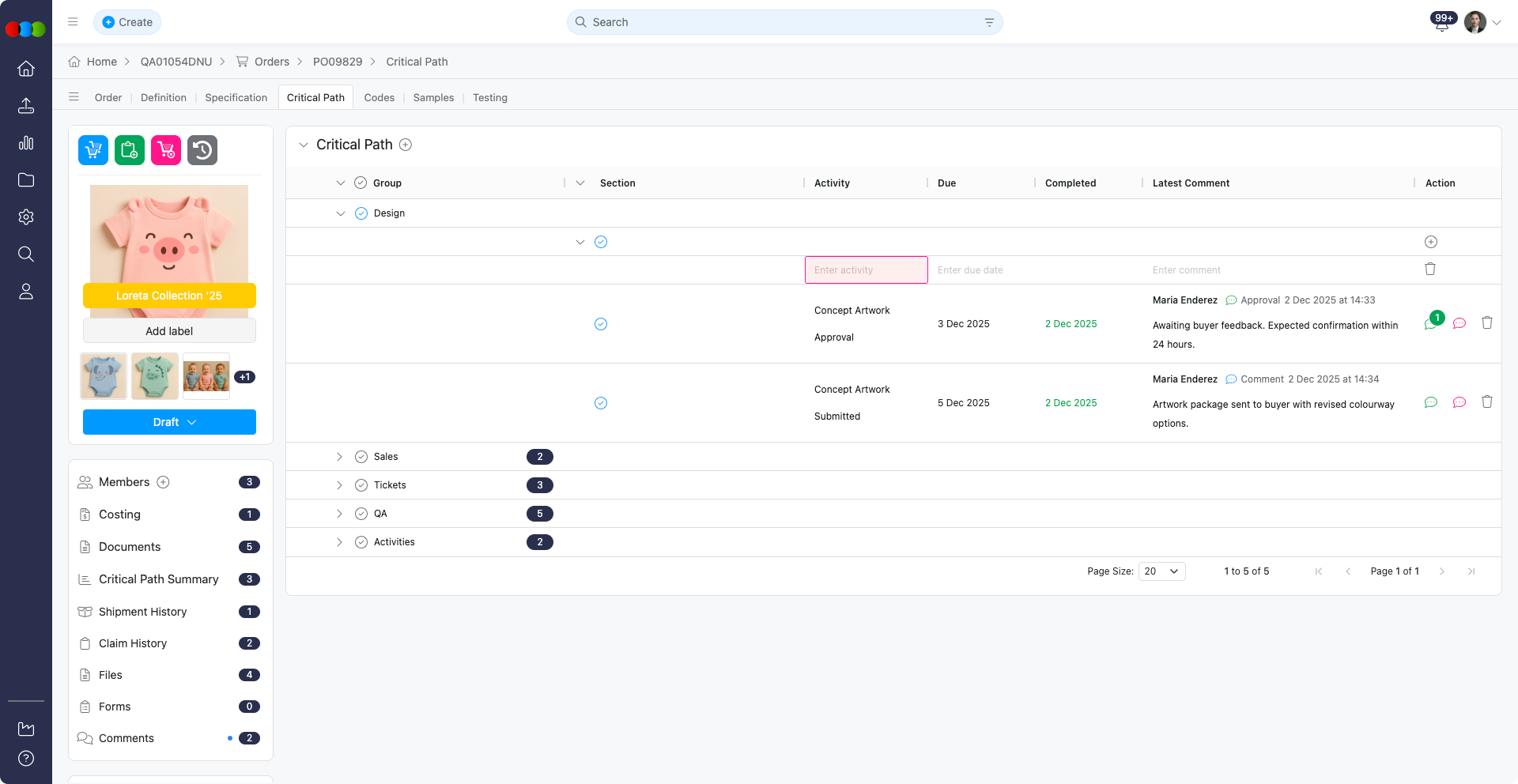
Task: Switch to the Specification tab
Action: pos(236,98)
